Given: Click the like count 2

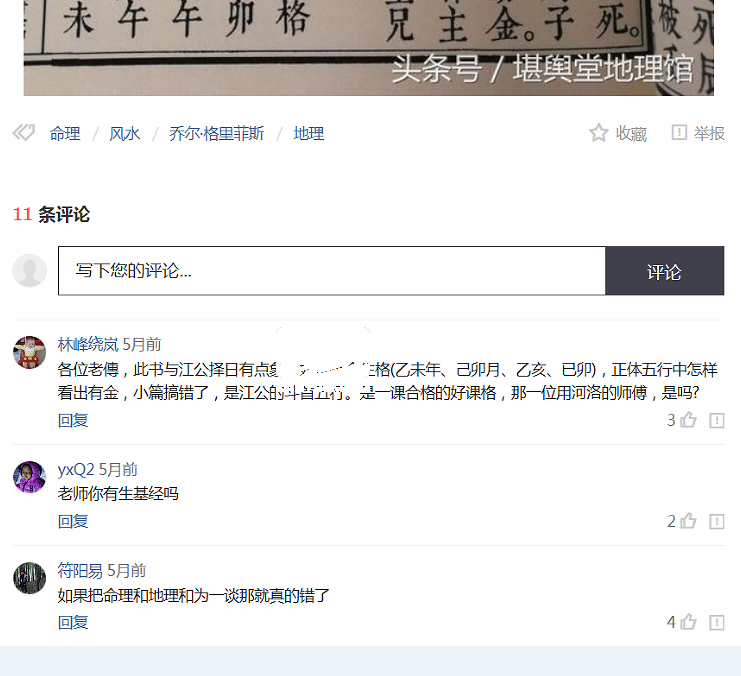Looking at the screenshot, I should pos(671,521).
